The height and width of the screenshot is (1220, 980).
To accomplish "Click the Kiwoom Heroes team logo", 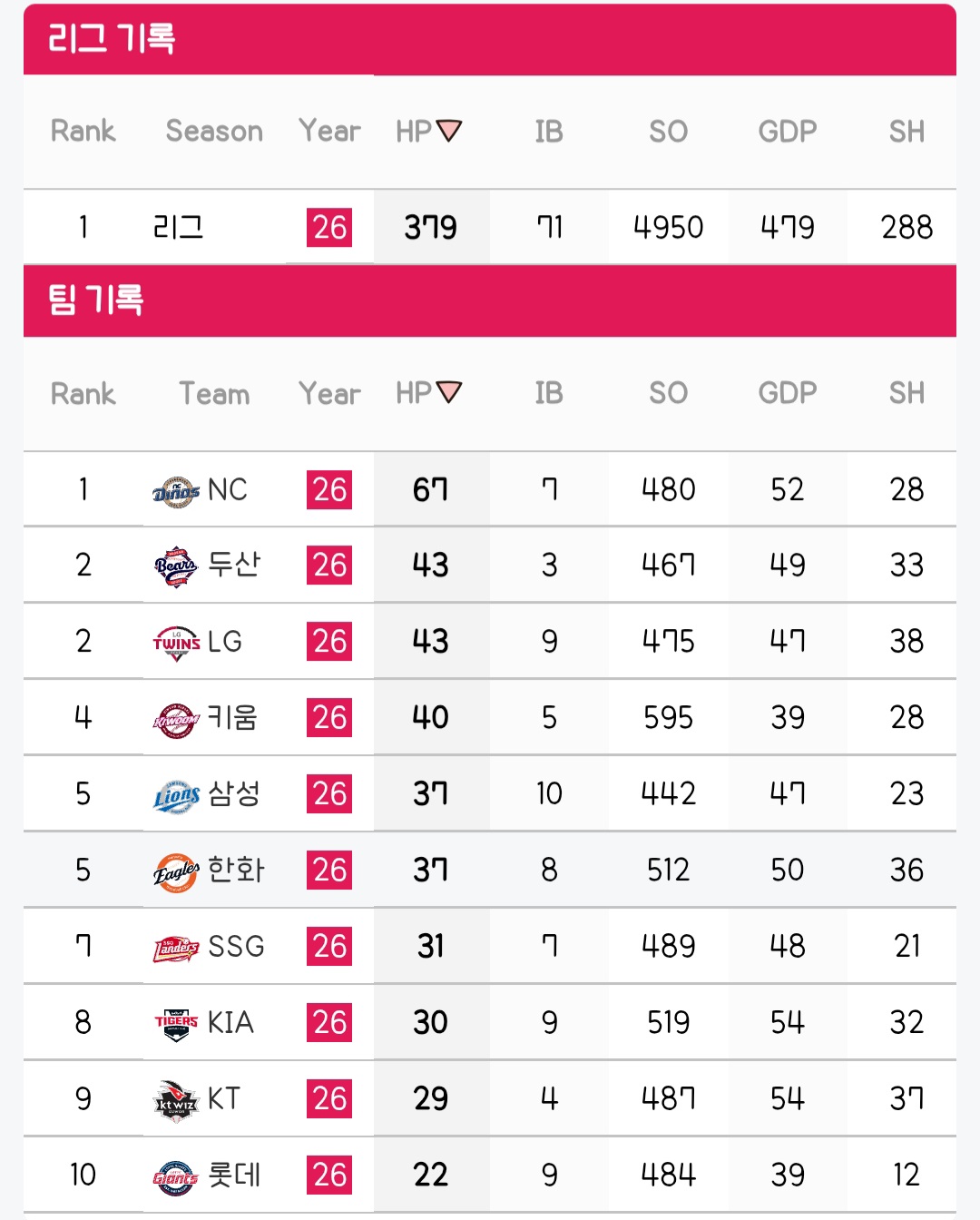I will [176, 720].
